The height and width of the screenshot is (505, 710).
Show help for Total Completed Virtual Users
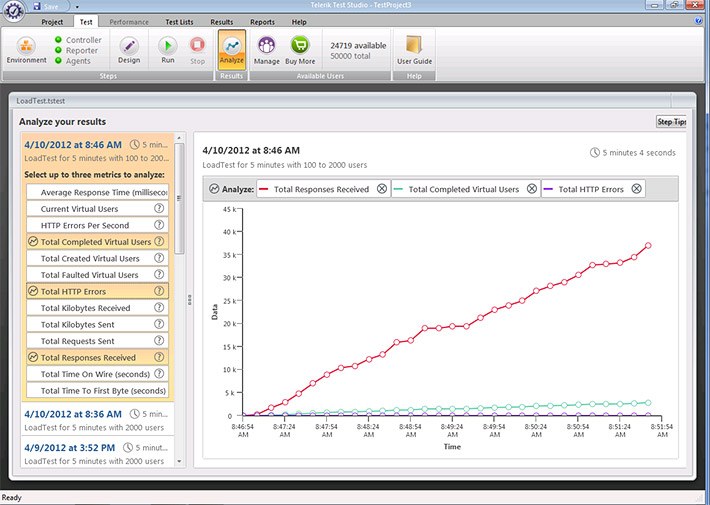[x=159, y=241]
